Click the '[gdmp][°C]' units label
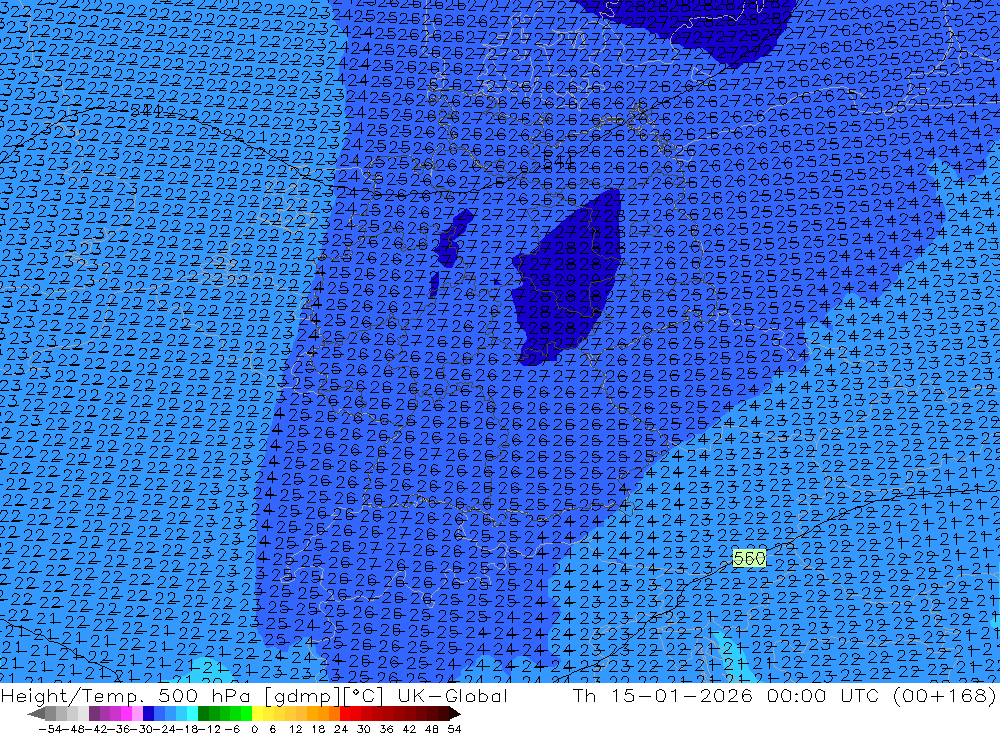This screenshot has height=733, width=1000. click(x=324, y=696)
